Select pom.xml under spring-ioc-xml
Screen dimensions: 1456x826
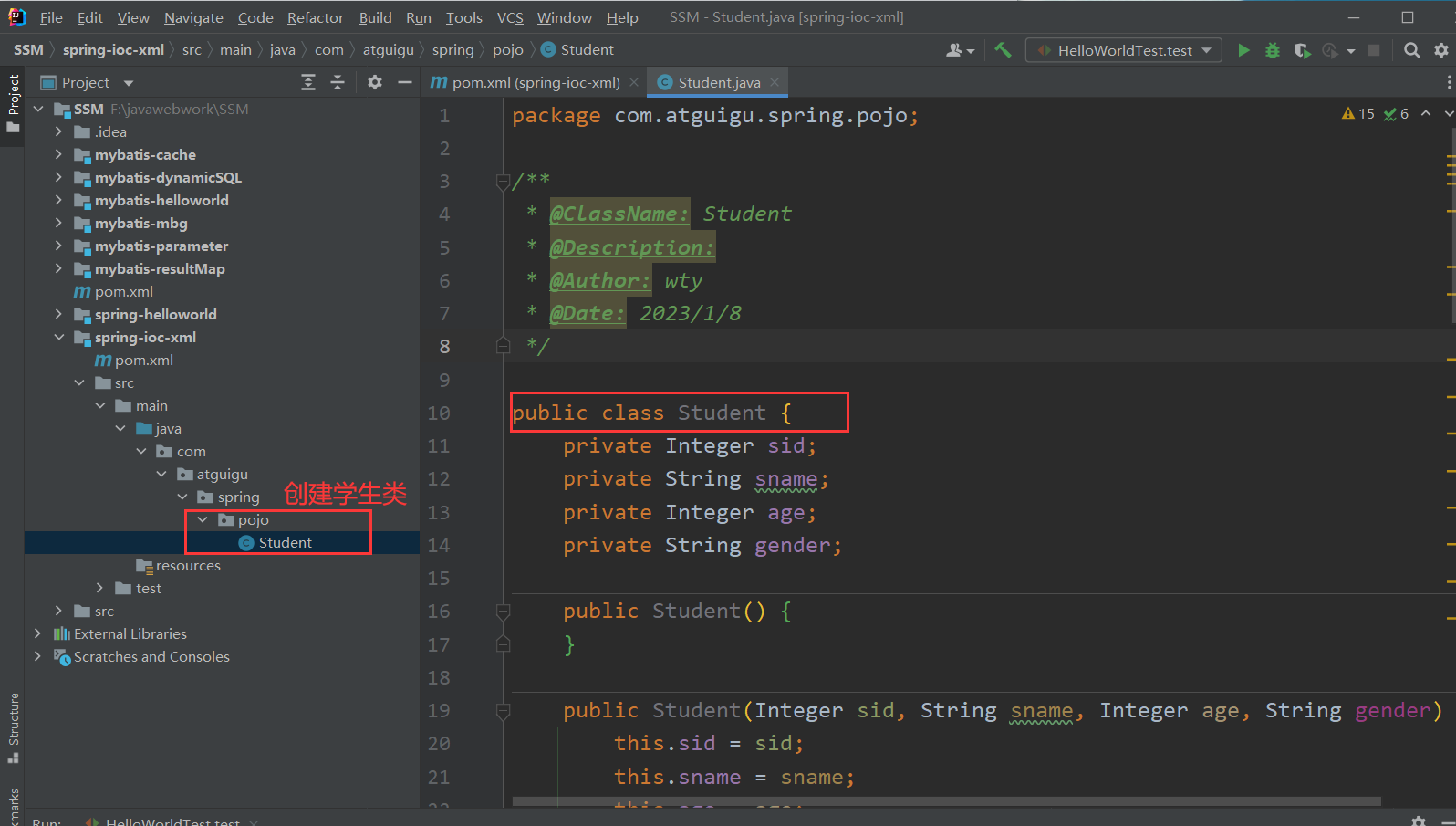pyautogui.click(x=143, y=360)
